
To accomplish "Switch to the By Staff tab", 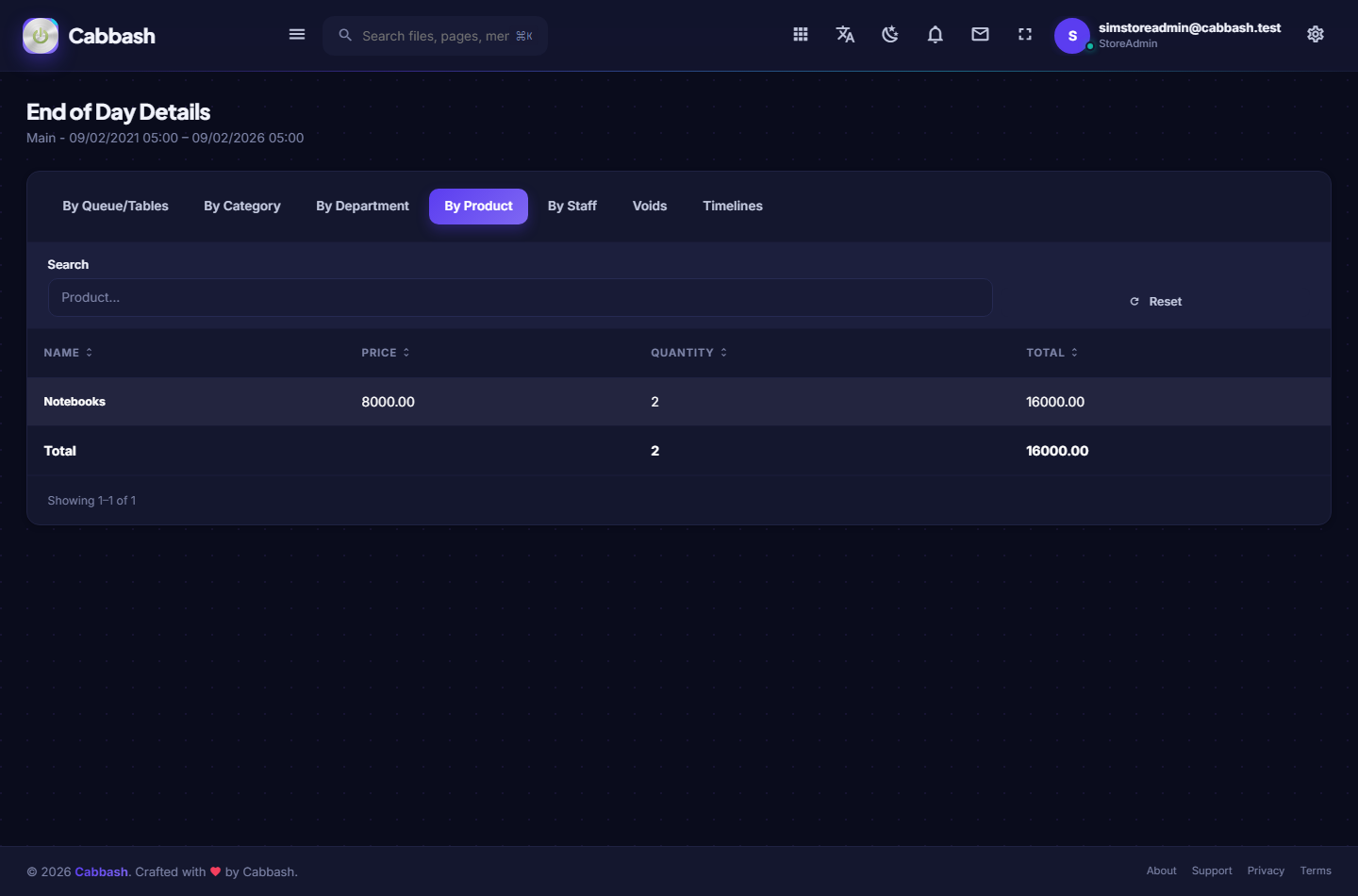I will click(572, 207).
